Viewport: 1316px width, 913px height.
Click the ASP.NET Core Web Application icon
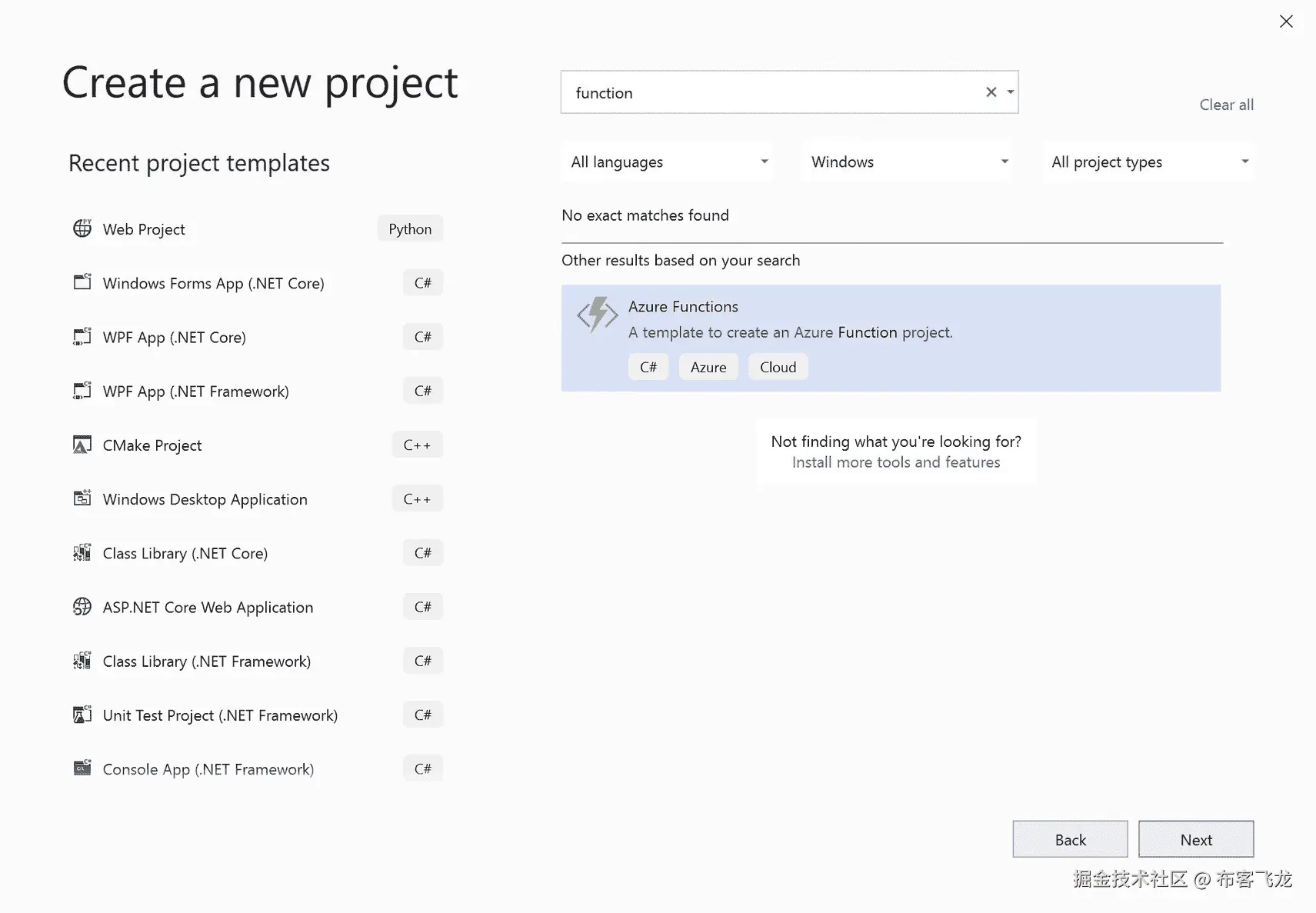(82, 607)
